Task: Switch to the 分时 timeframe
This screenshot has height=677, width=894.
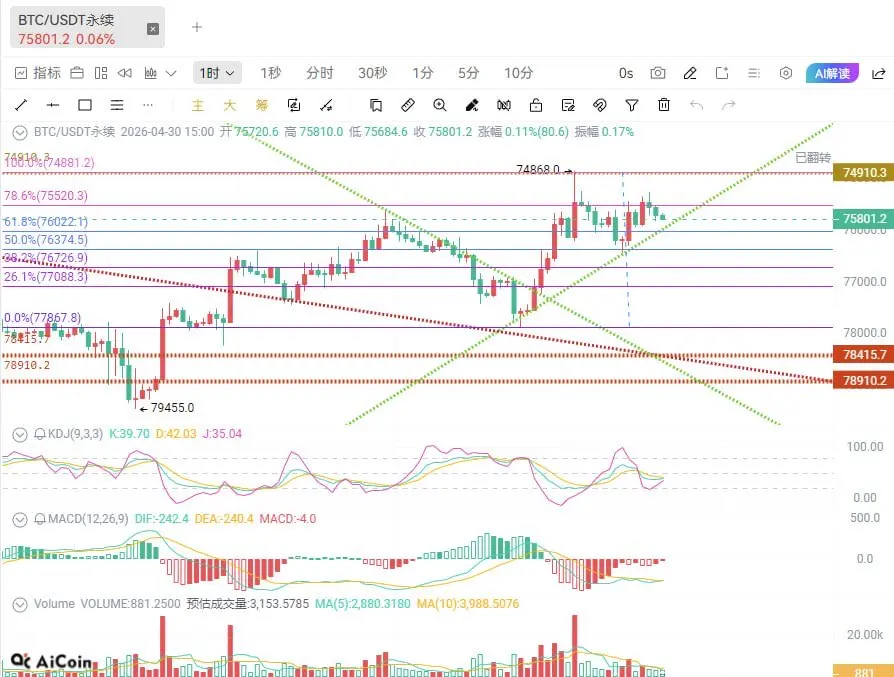Action: tap(319, 73)
